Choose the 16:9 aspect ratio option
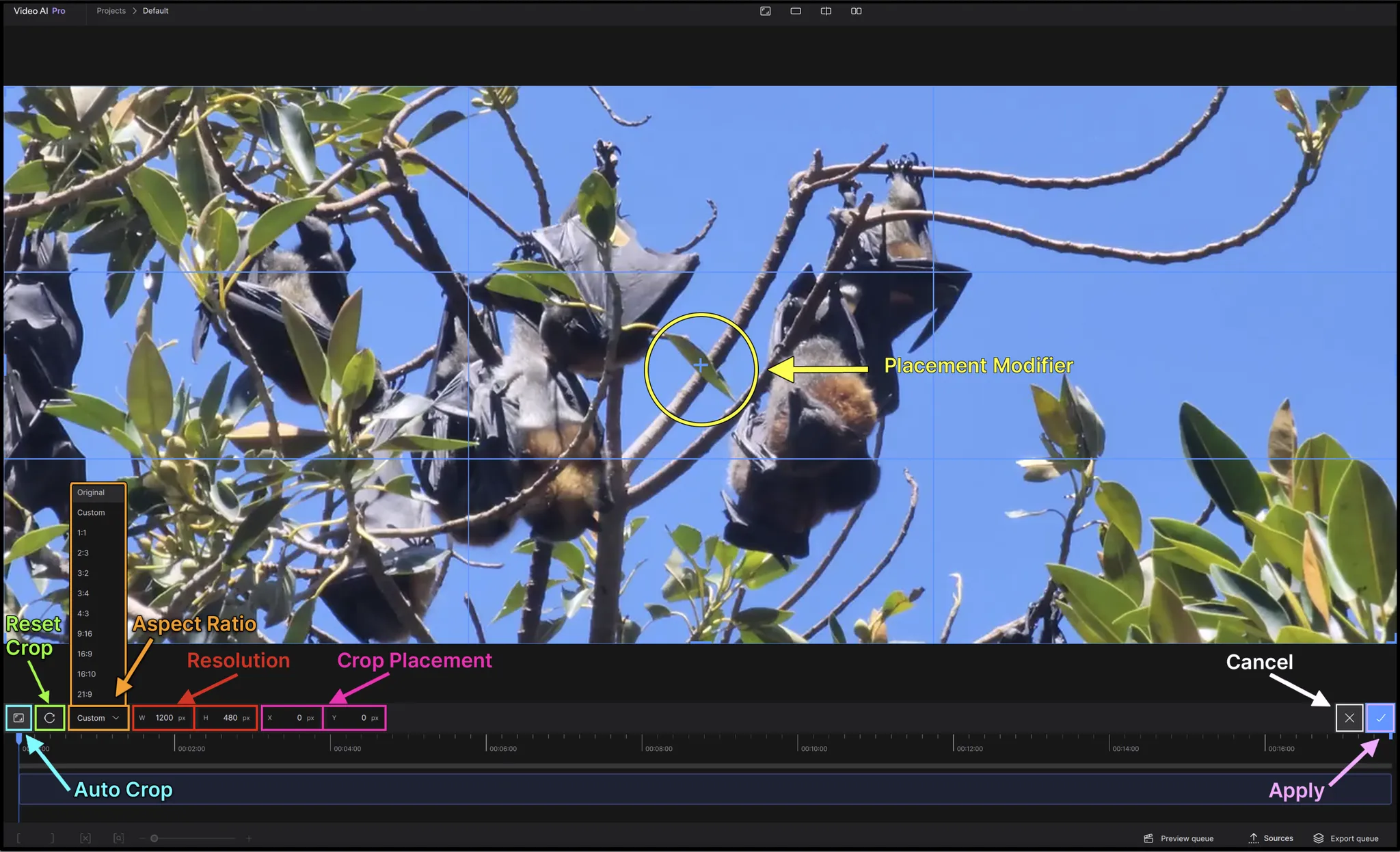 click(x=85, y=654)
